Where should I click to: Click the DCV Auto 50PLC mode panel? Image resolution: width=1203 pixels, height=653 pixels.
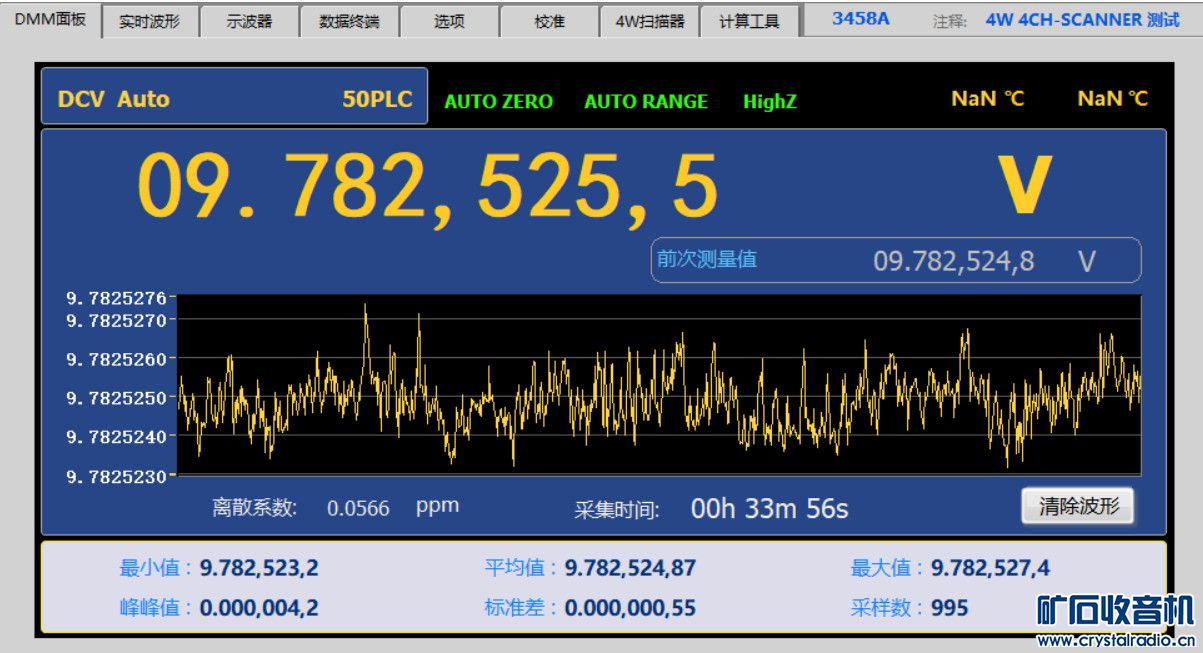234,97
